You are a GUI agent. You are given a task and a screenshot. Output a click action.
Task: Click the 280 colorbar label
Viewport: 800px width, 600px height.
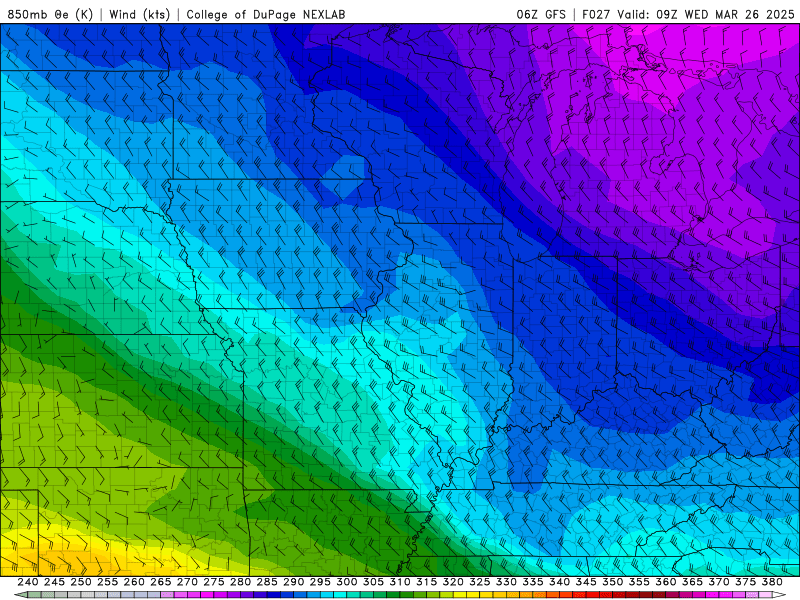click(240, 582)
